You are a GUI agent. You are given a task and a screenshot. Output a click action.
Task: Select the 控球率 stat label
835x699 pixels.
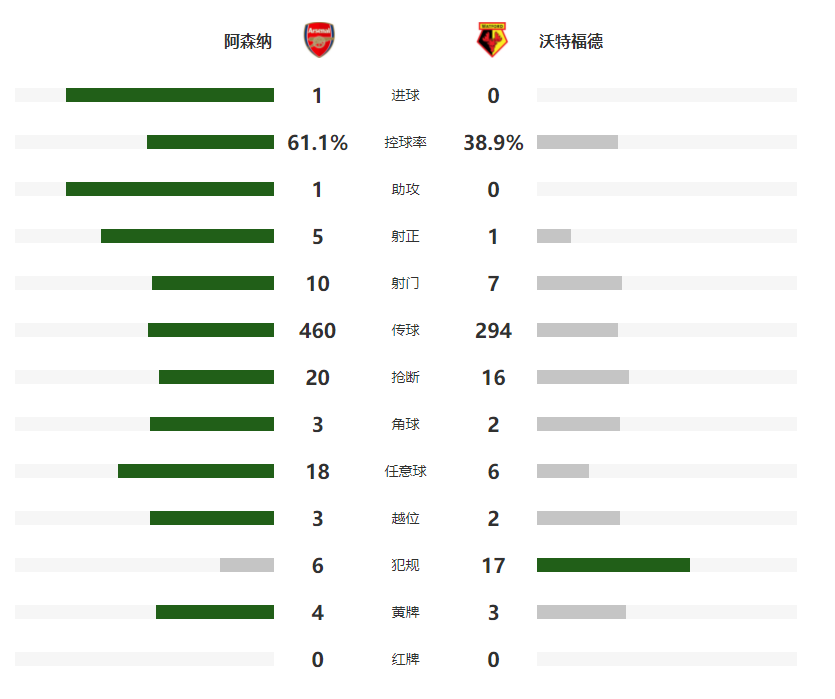tap(405, 142)
